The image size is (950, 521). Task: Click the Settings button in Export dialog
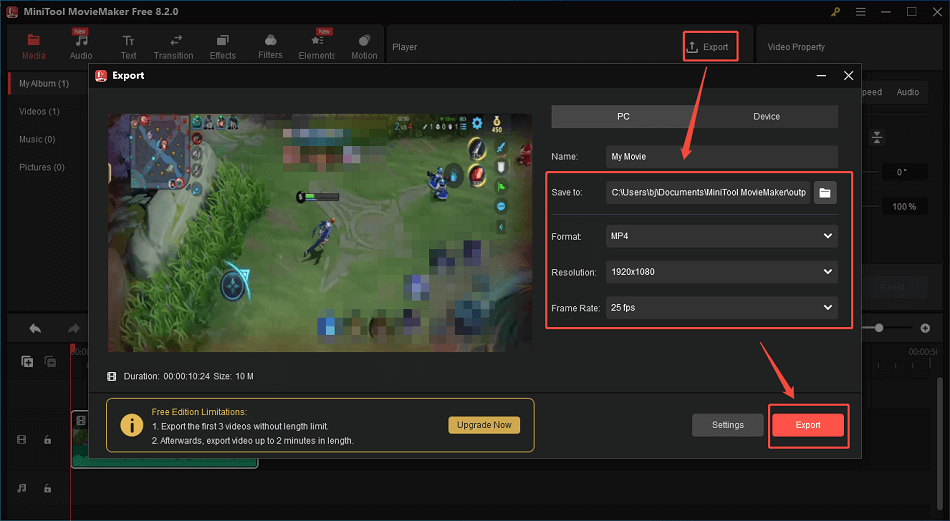(x=728, y=425)
